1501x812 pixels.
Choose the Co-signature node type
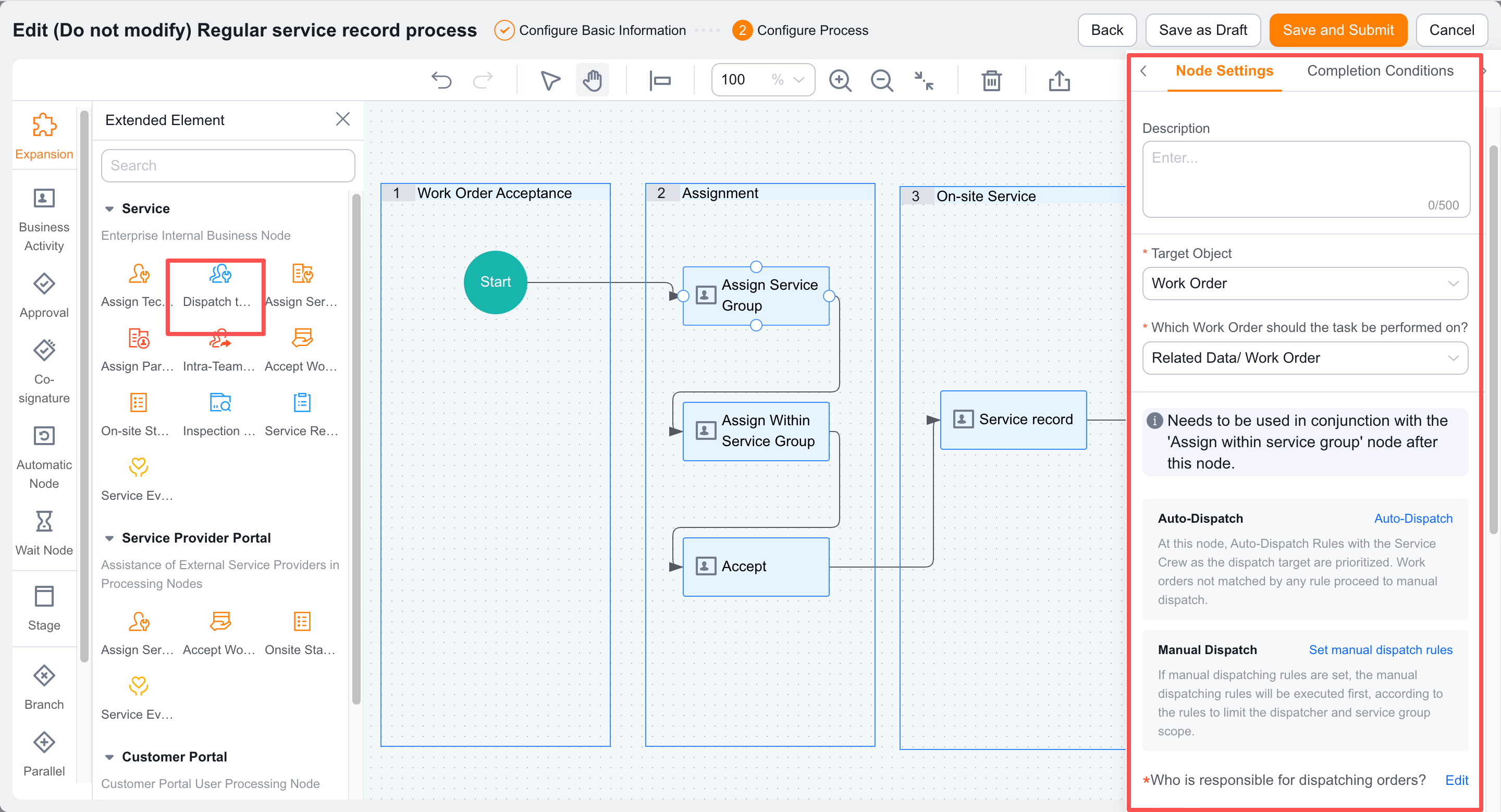[44, 372]
